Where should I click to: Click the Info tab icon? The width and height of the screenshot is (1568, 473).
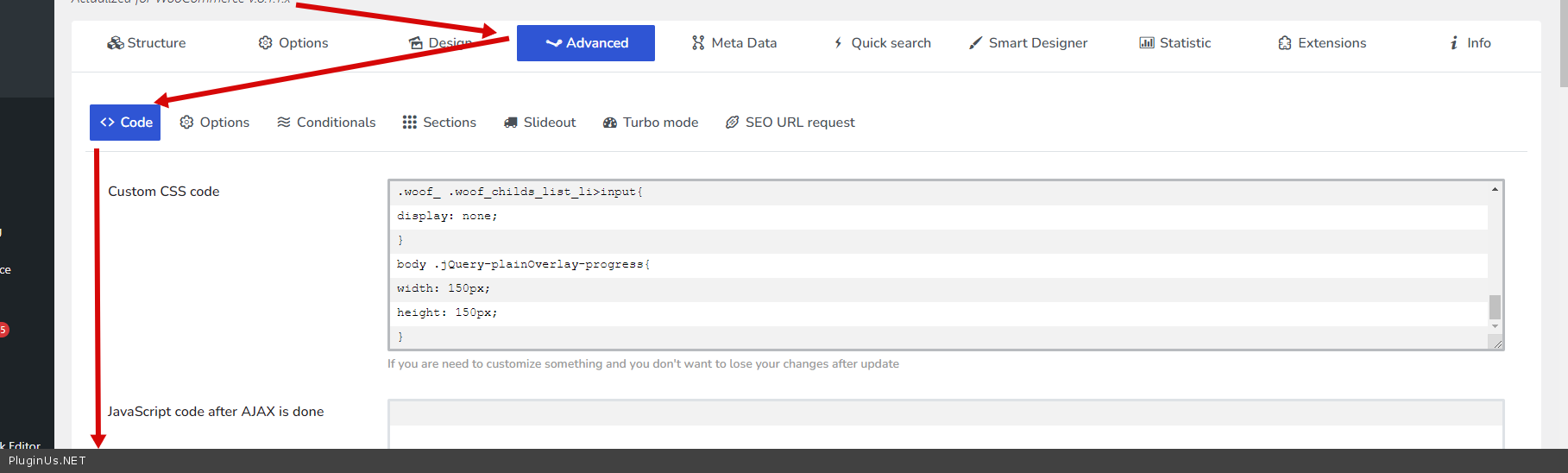click(1454, 43)
